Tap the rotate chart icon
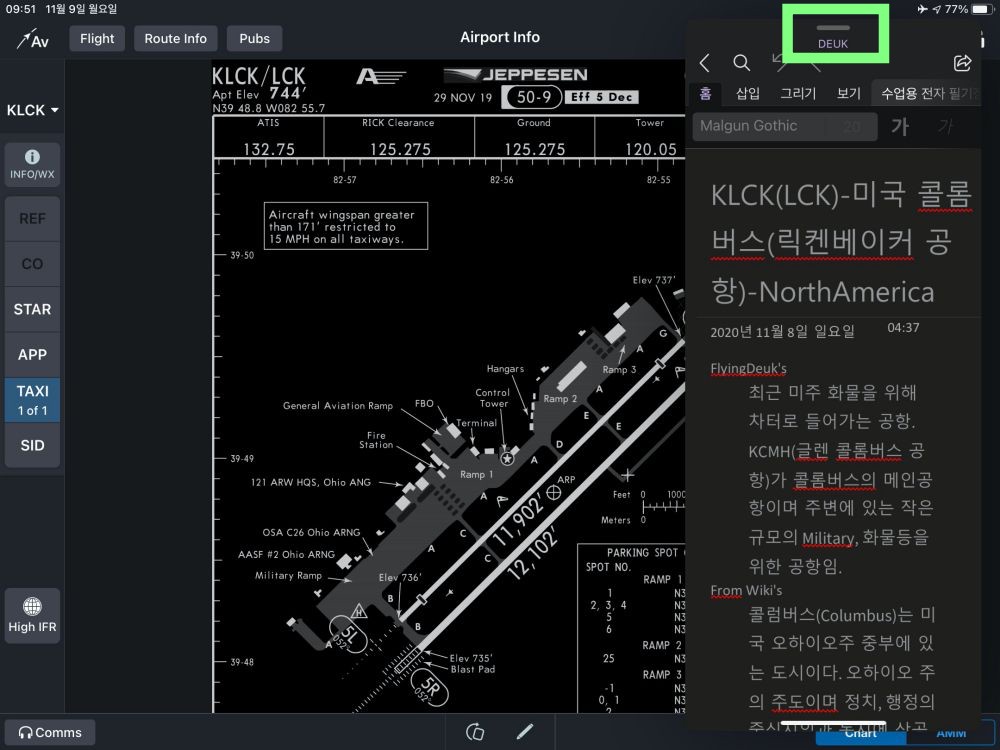 [475, 732]
